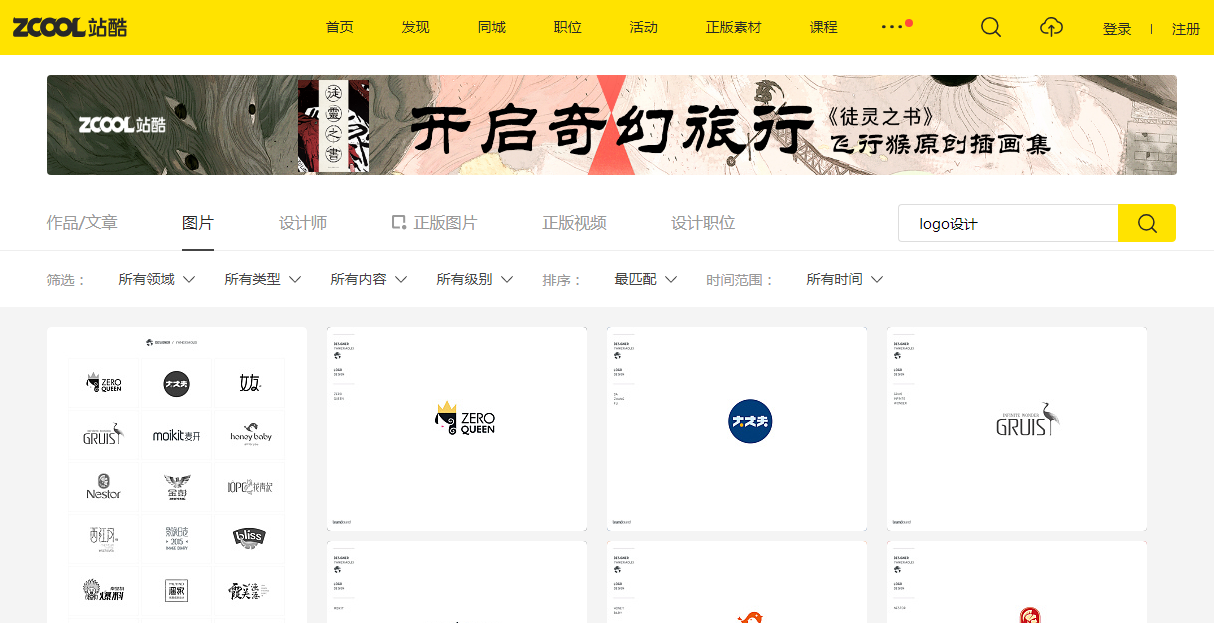Open 课程 in top navigation
Screen dimensions: 1214x623
pos(824,27)
